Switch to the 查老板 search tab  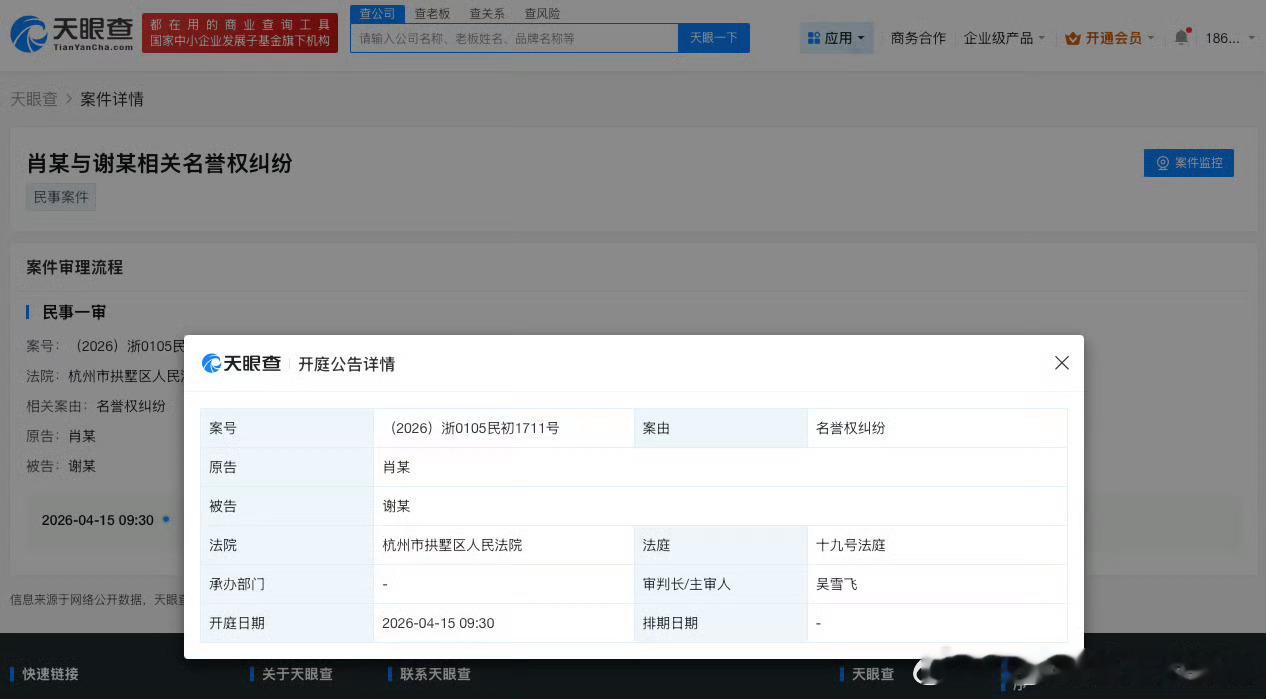tap(432, 13)
